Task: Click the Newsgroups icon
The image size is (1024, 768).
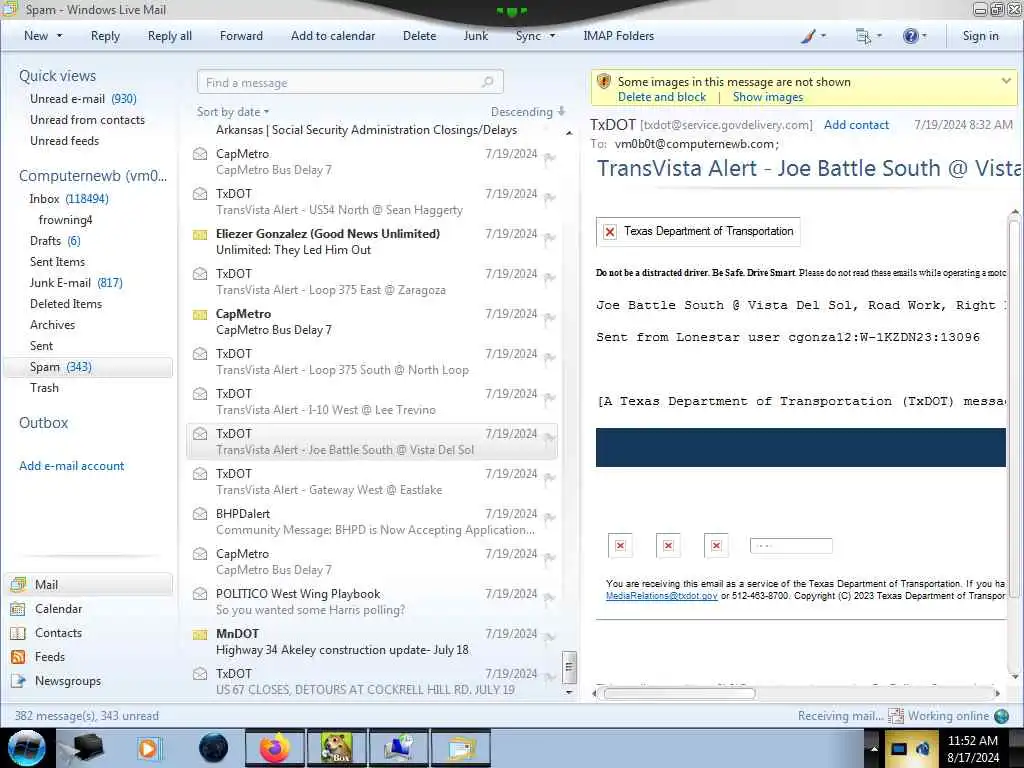Action: coord(18,680)
